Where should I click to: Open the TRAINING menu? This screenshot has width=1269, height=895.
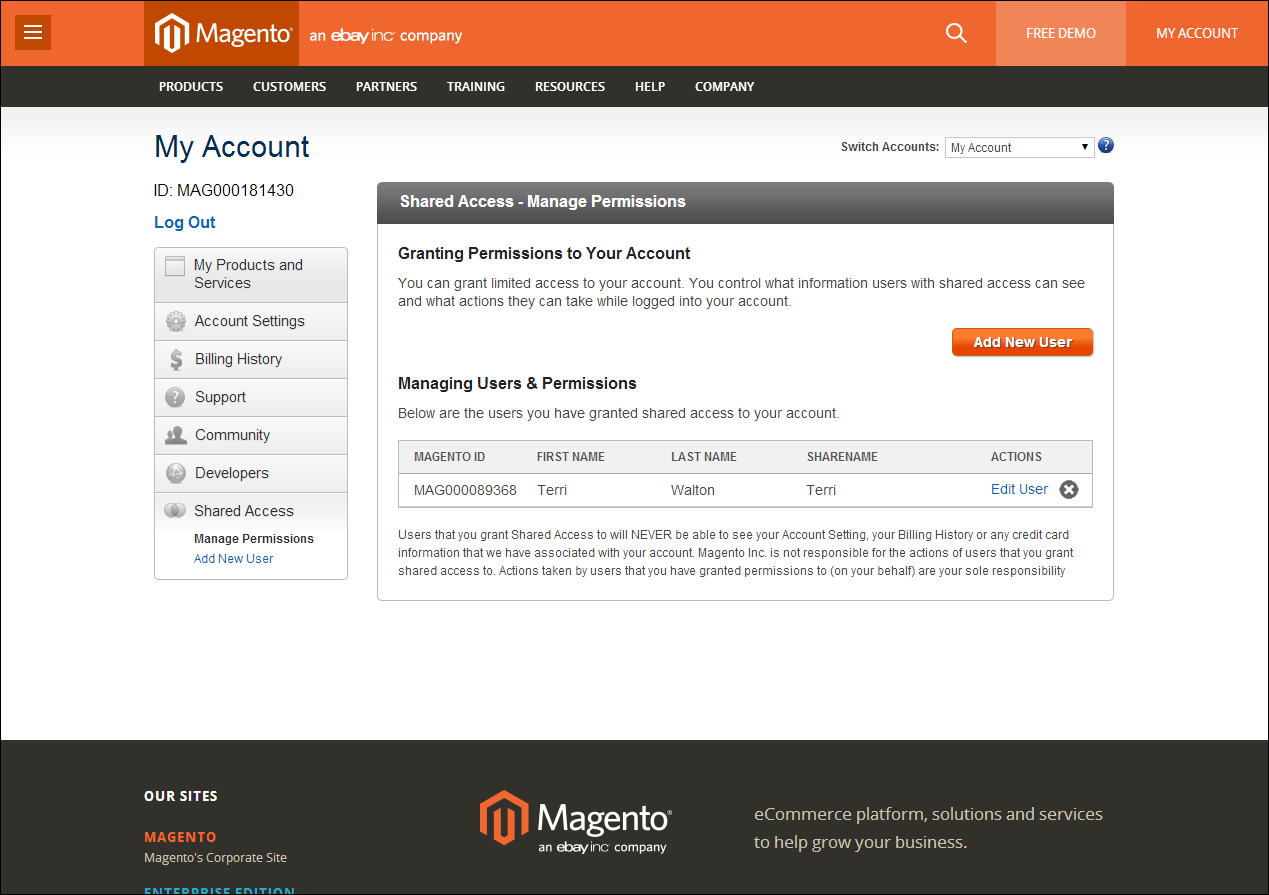pos(476,87)
